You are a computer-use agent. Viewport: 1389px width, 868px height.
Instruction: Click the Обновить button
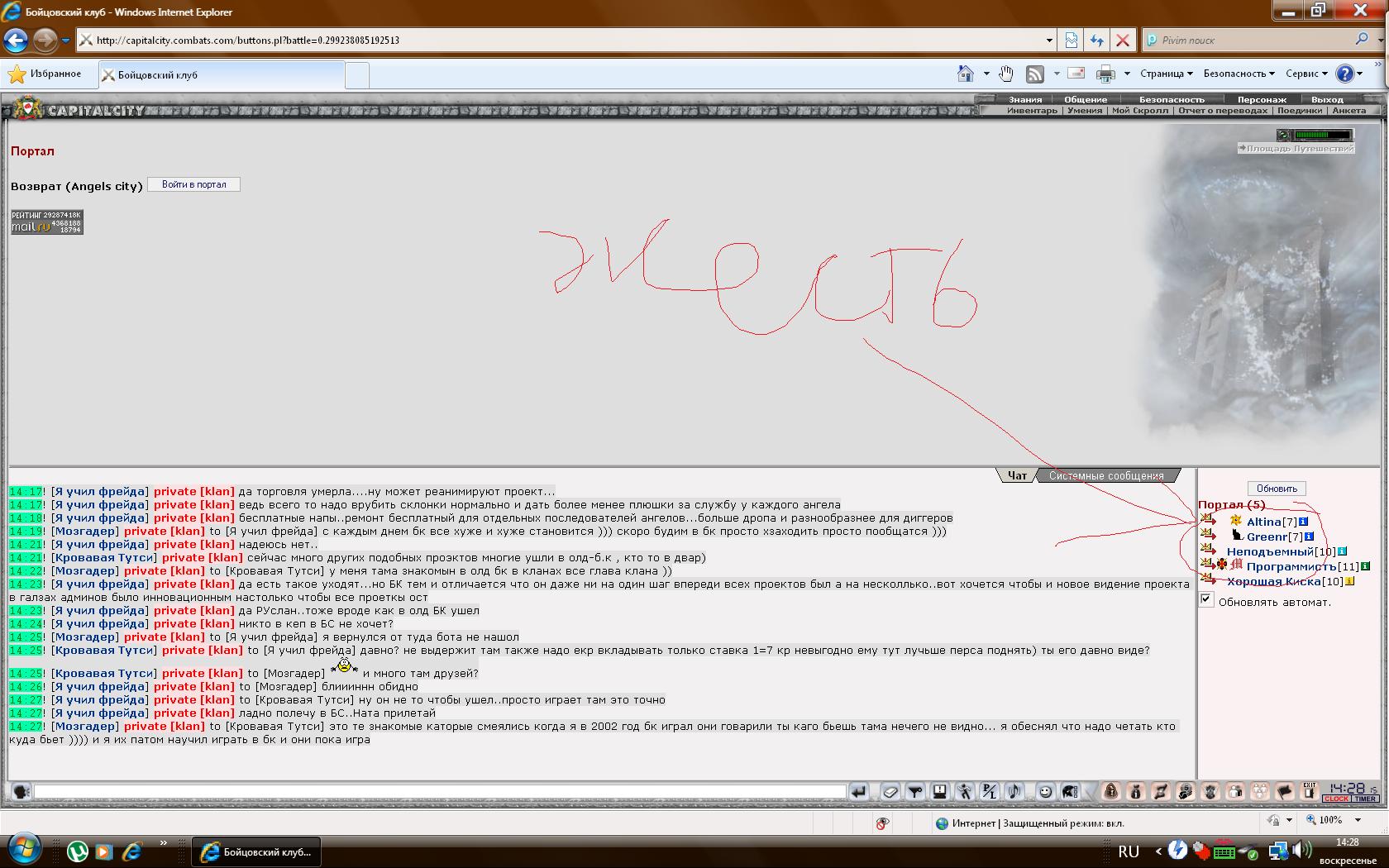pyautogui.click(x=1277, y=489)
